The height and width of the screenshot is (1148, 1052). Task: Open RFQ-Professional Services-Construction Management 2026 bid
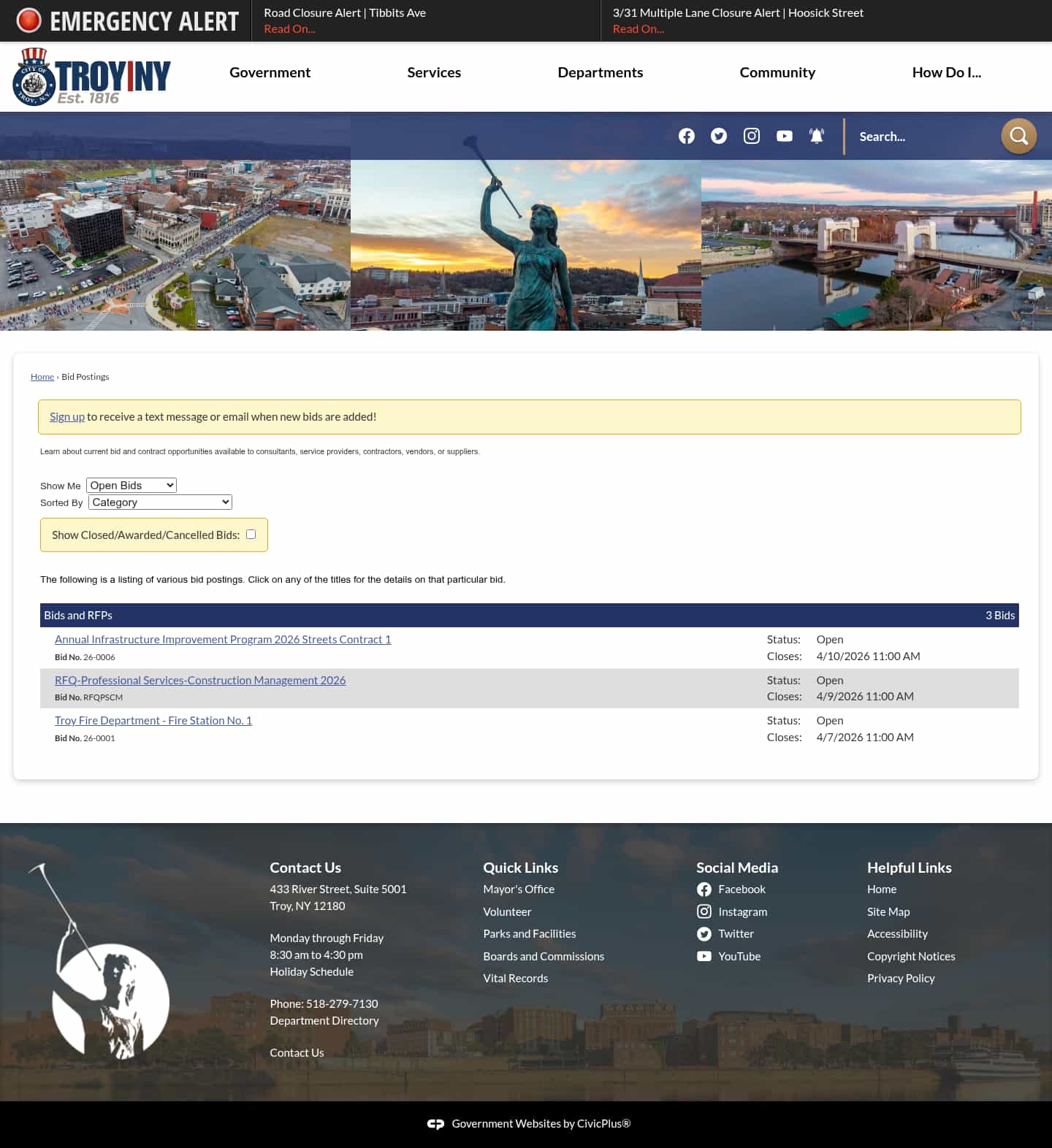(x=200, y=681)
